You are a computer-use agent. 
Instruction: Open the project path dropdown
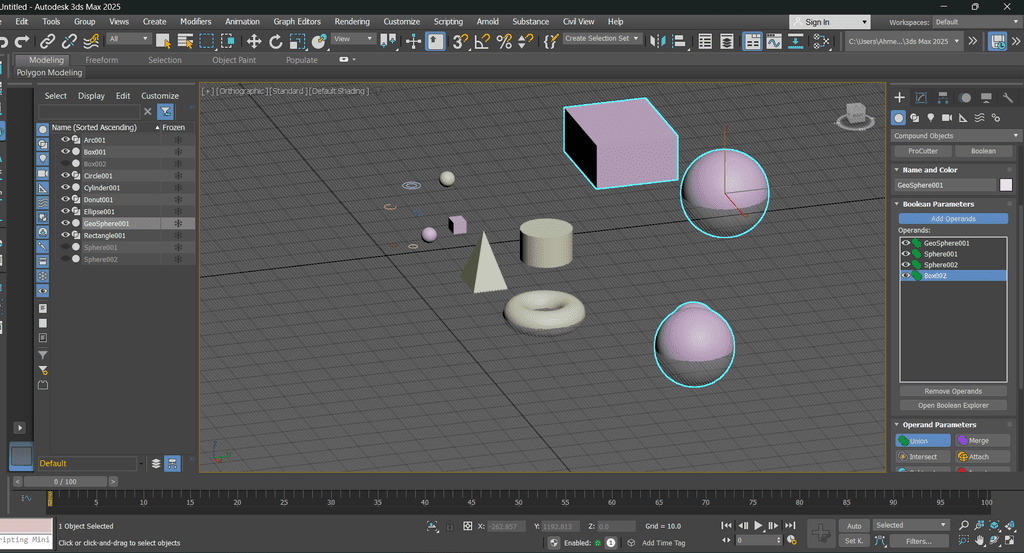tap(904, 41)
